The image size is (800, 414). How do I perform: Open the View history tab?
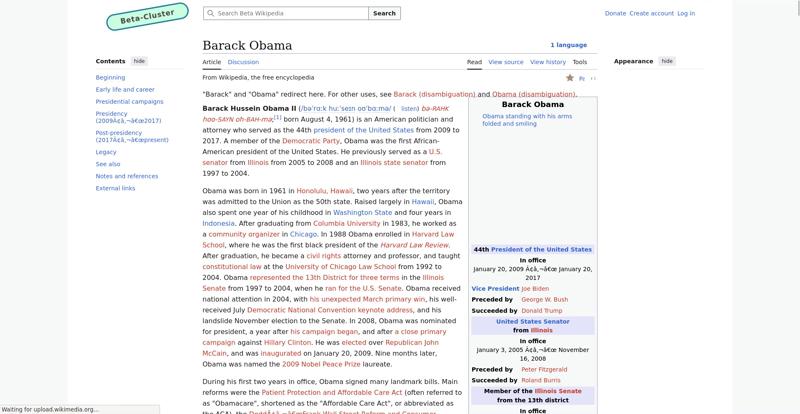tap(548, 62)
